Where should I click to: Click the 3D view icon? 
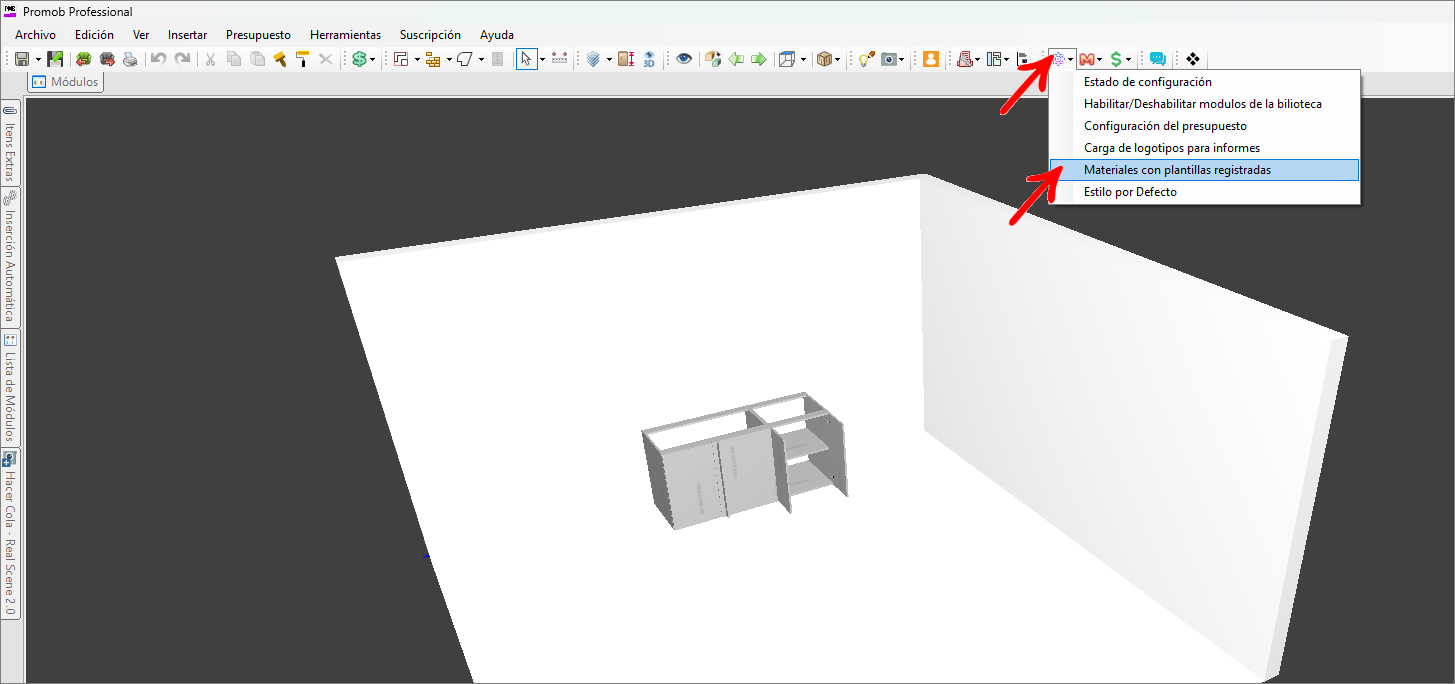(648, 59)
